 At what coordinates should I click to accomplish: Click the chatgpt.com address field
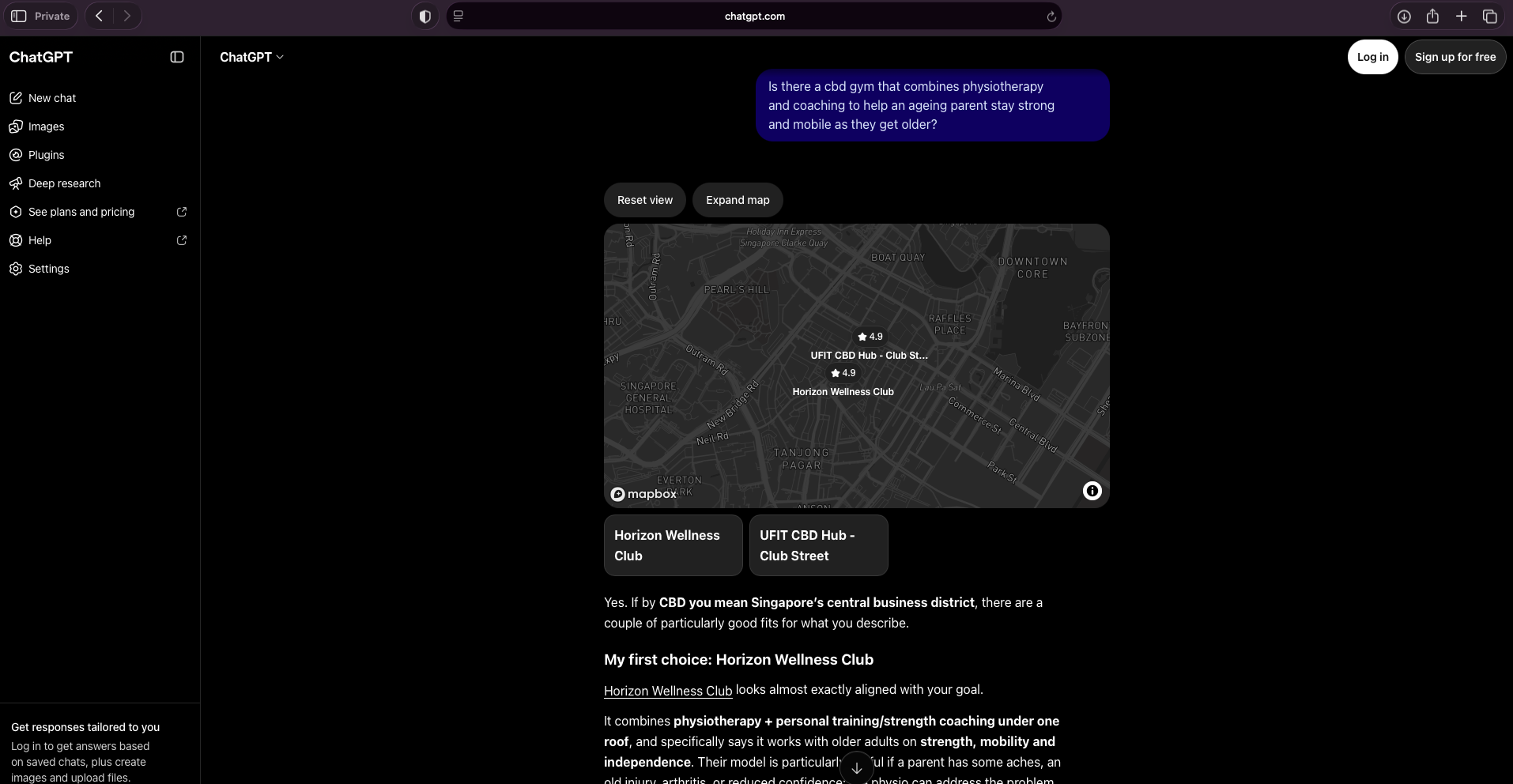754,16
